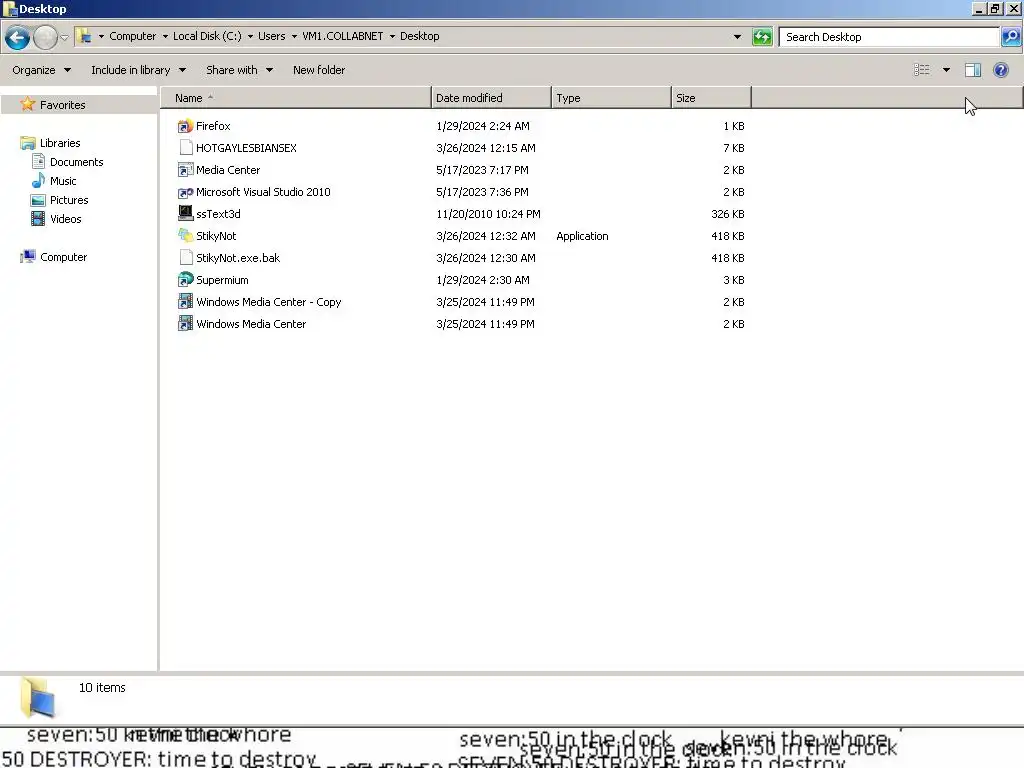Click the New folder button

tap(319, 70)
